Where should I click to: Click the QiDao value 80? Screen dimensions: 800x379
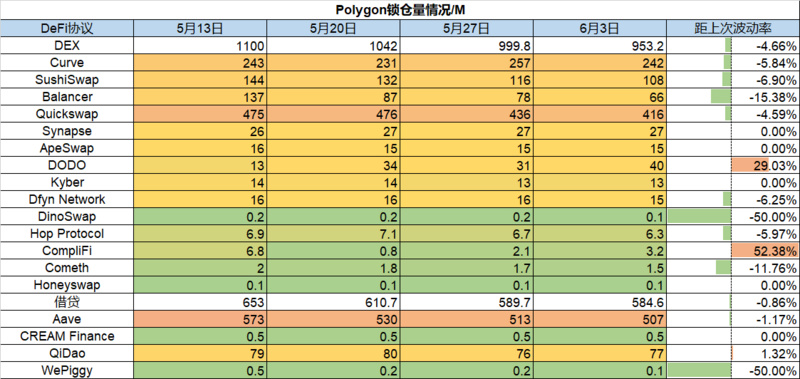[x=333, y=353]
